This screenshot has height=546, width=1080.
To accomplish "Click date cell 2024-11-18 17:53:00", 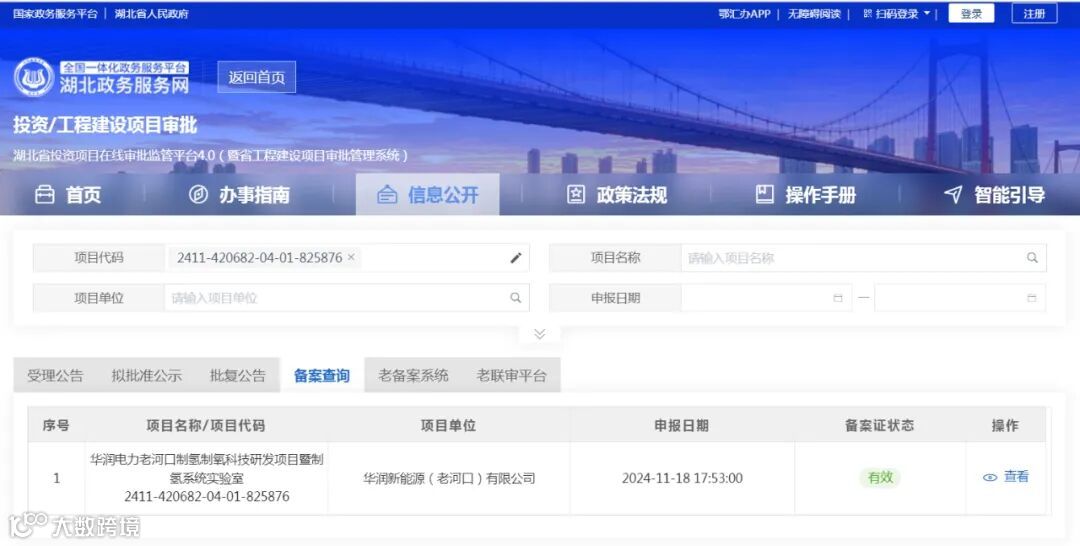I will pos(682,478).
